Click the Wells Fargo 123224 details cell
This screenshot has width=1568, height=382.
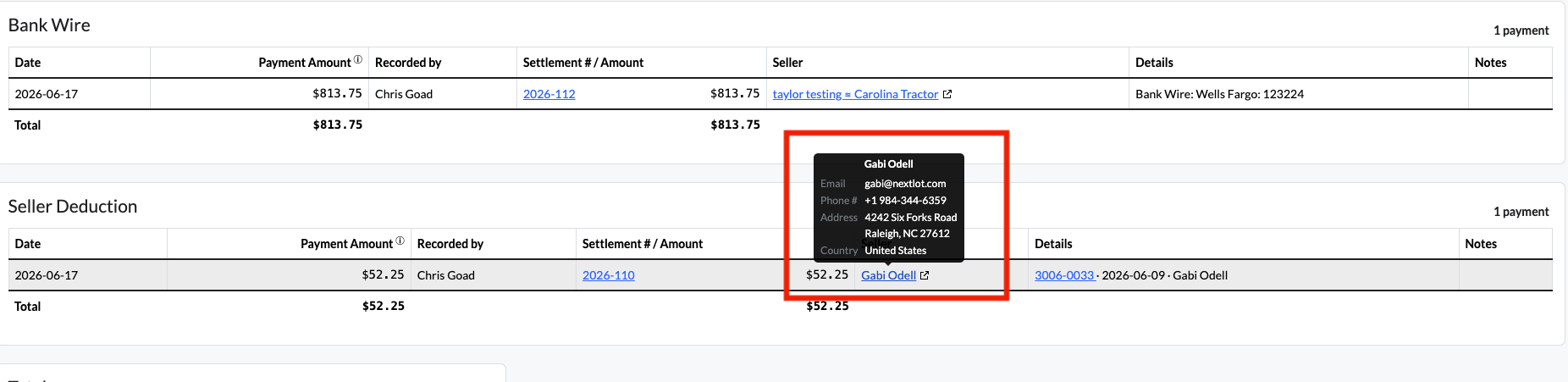point(1219,94)
